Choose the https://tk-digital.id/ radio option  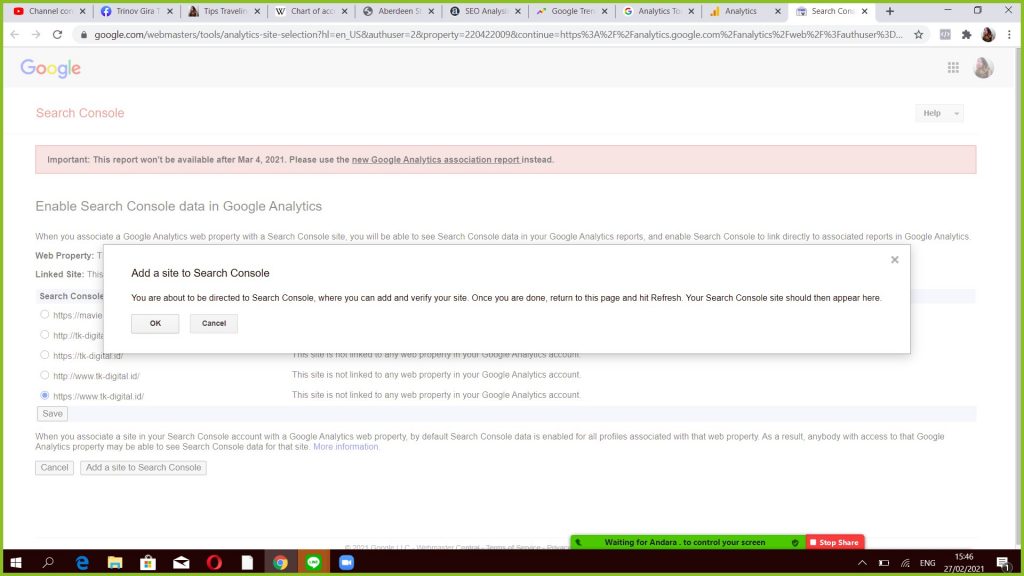point(45,355)
